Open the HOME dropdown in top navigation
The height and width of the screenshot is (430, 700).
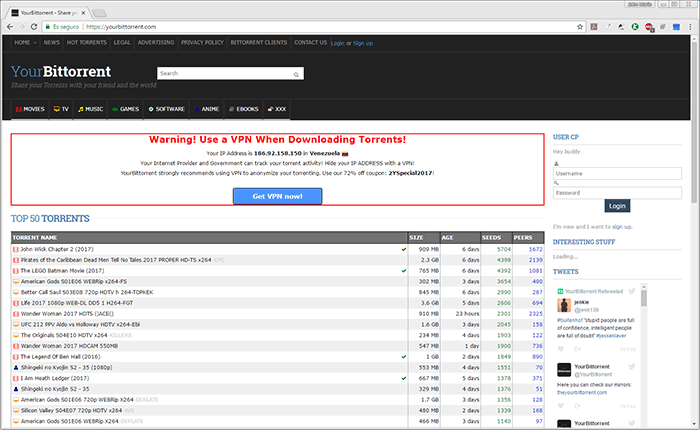[x=25, y=42]
